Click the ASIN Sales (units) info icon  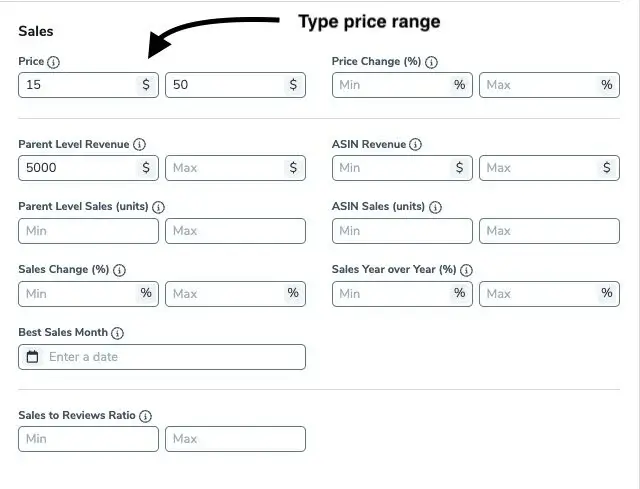point(435,207)
